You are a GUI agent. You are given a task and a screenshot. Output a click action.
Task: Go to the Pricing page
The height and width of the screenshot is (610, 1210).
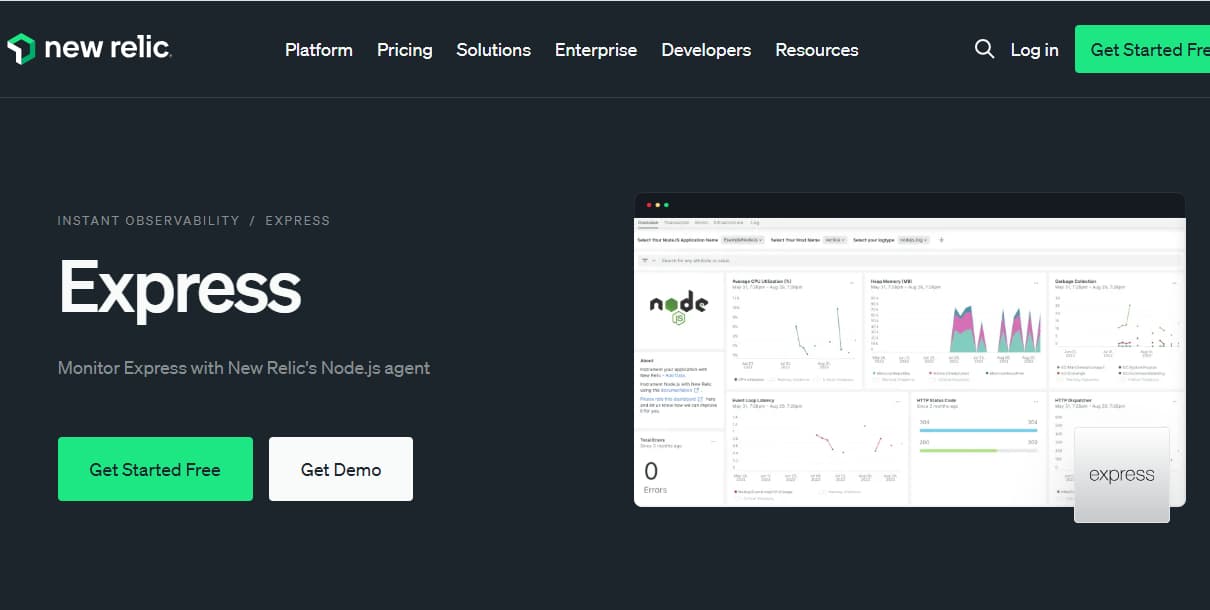(x=404, y=50)
